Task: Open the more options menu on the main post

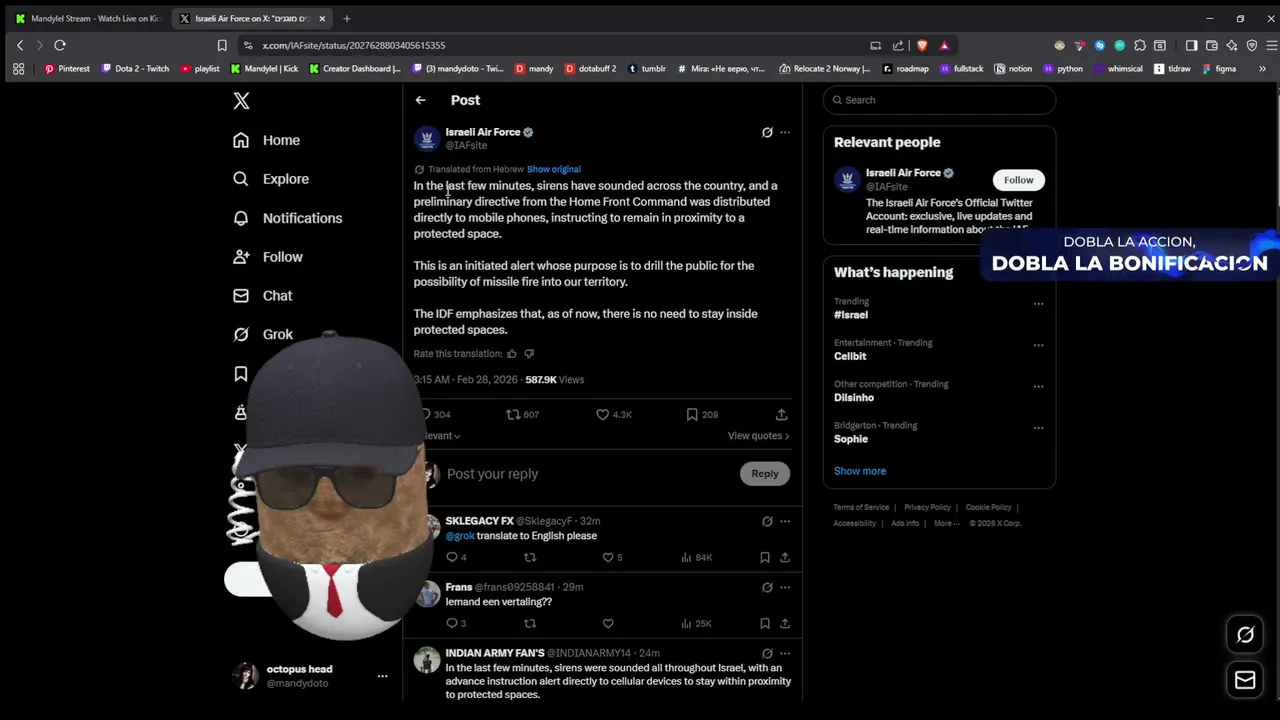Action: [x=785, y=132]
